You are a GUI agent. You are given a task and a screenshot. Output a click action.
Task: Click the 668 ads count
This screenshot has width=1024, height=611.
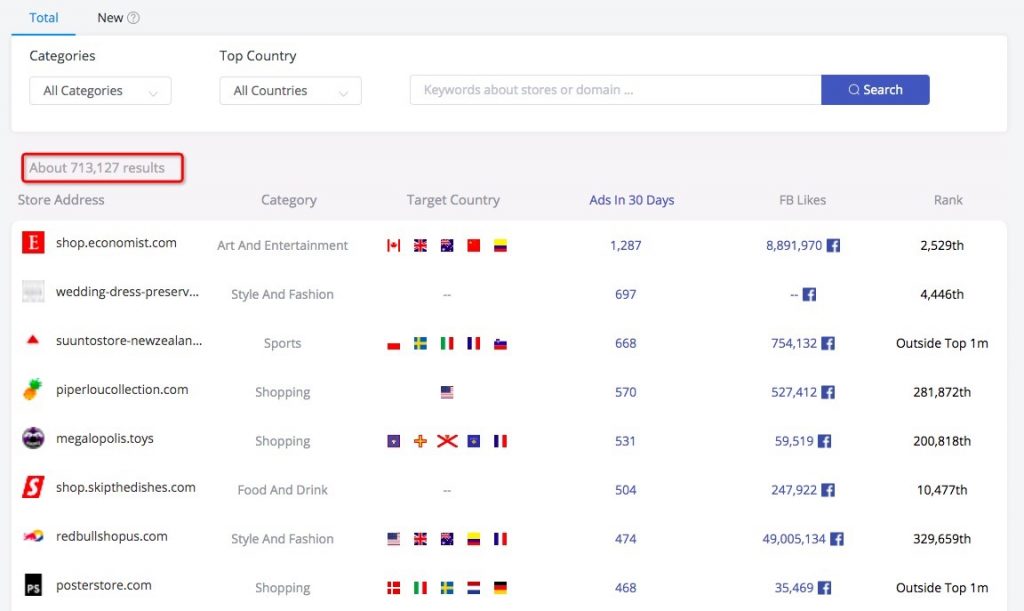click(x=626, y=343)
